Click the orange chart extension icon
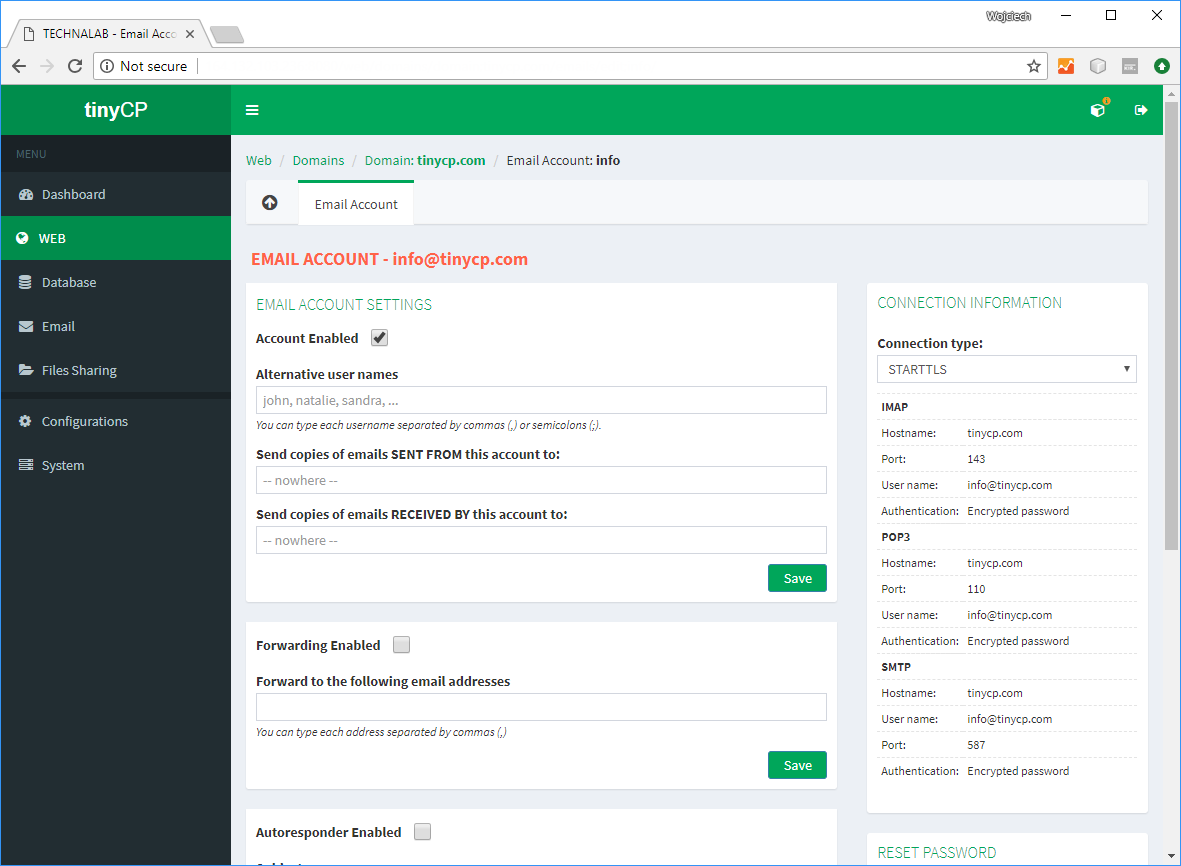Screen dimensions: 1181x866 point(1066,66)
